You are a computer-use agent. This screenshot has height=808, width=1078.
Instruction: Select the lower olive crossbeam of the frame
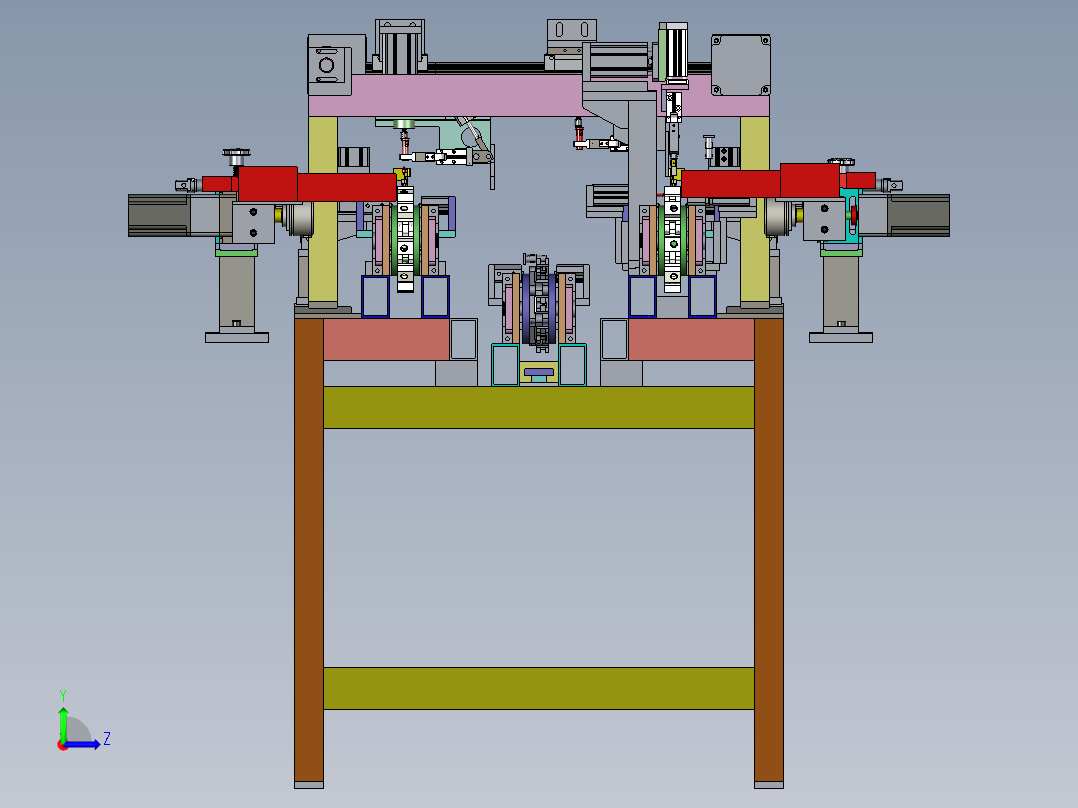click(539, 688)
